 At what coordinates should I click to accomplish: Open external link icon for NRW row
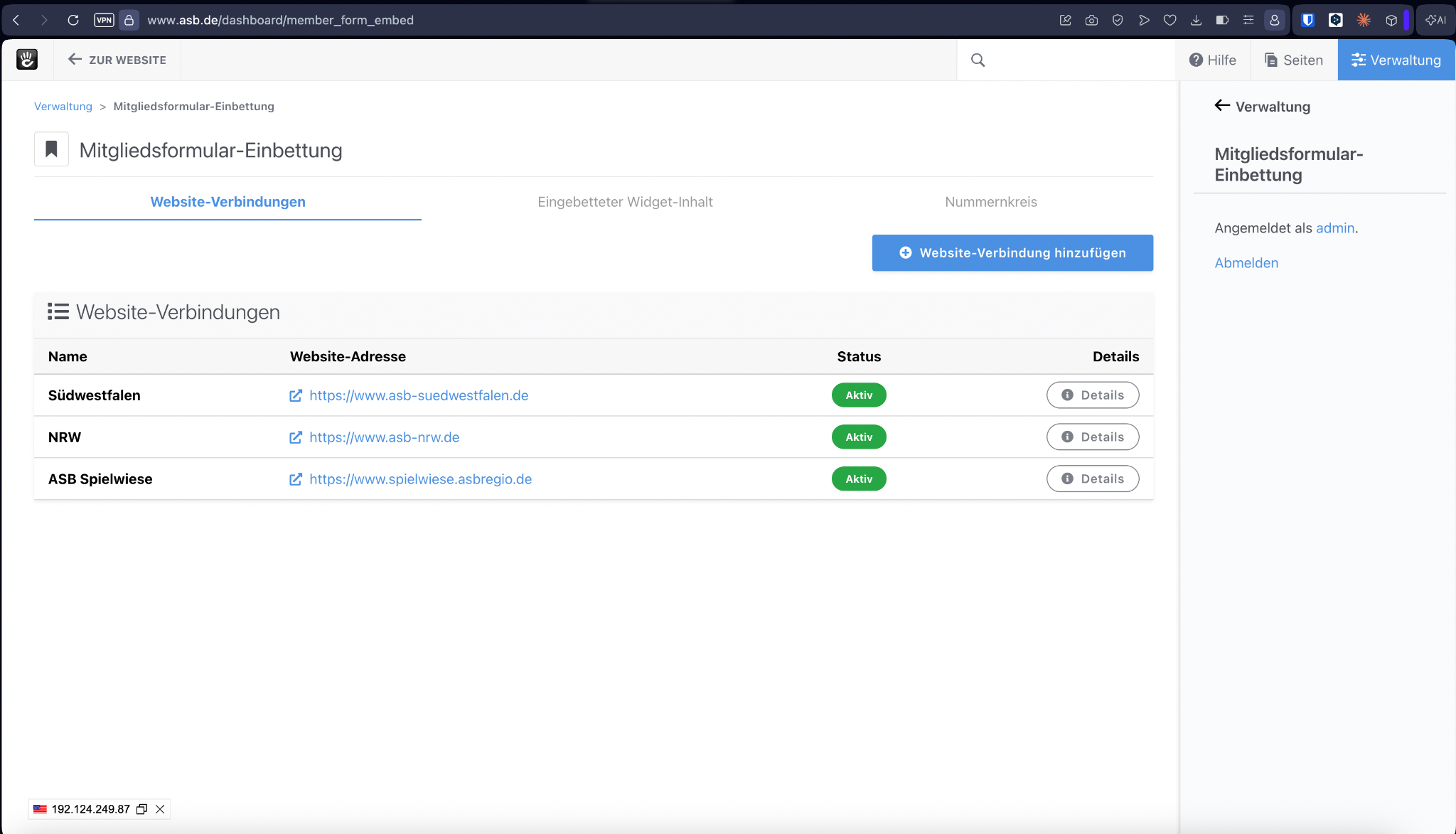pos(296,437)
